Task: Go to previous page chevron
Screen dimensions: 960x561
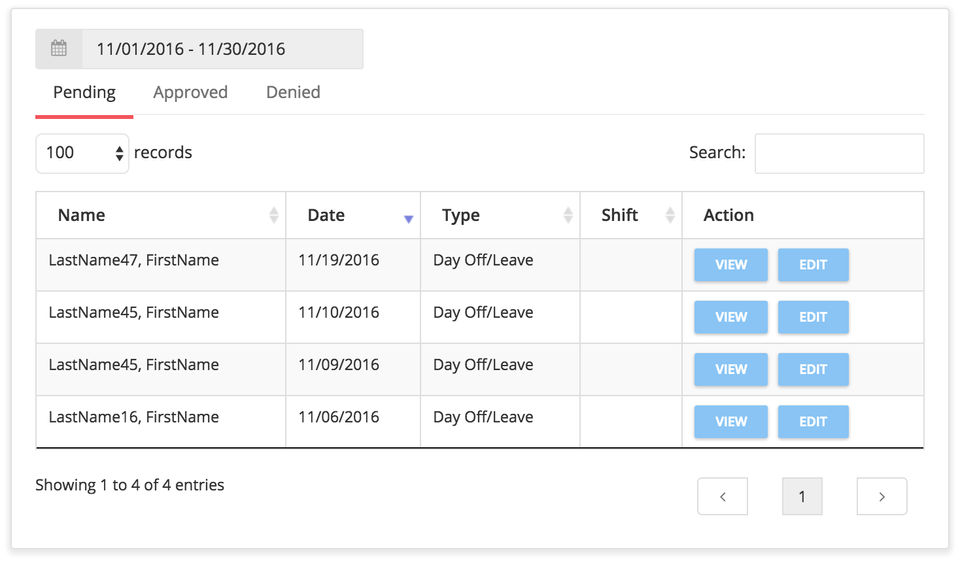Action: click(x=722, y=496)
